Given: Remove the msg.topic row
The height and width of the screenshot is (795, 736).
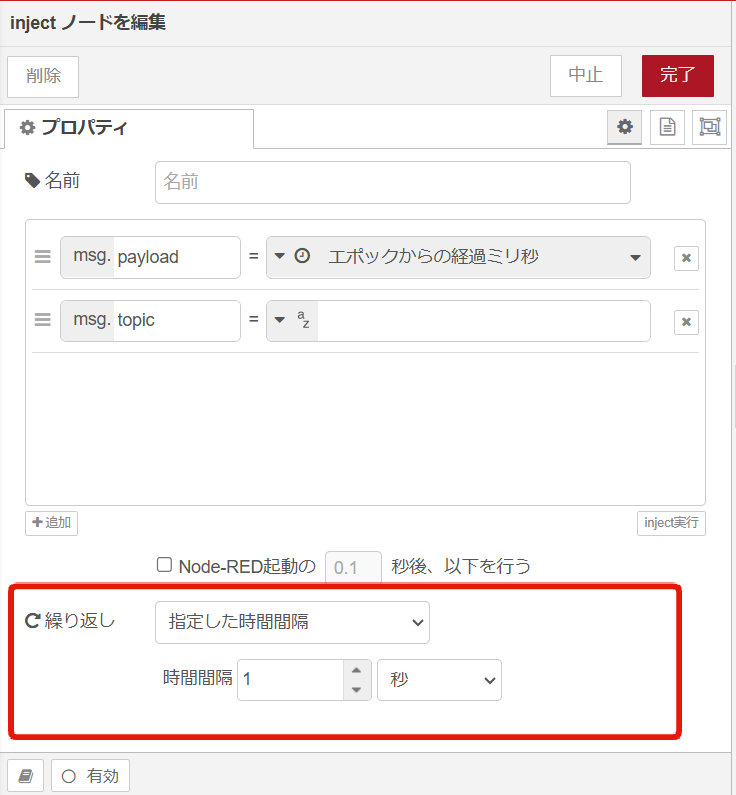Looking at the screenshot, I should 686,322.
